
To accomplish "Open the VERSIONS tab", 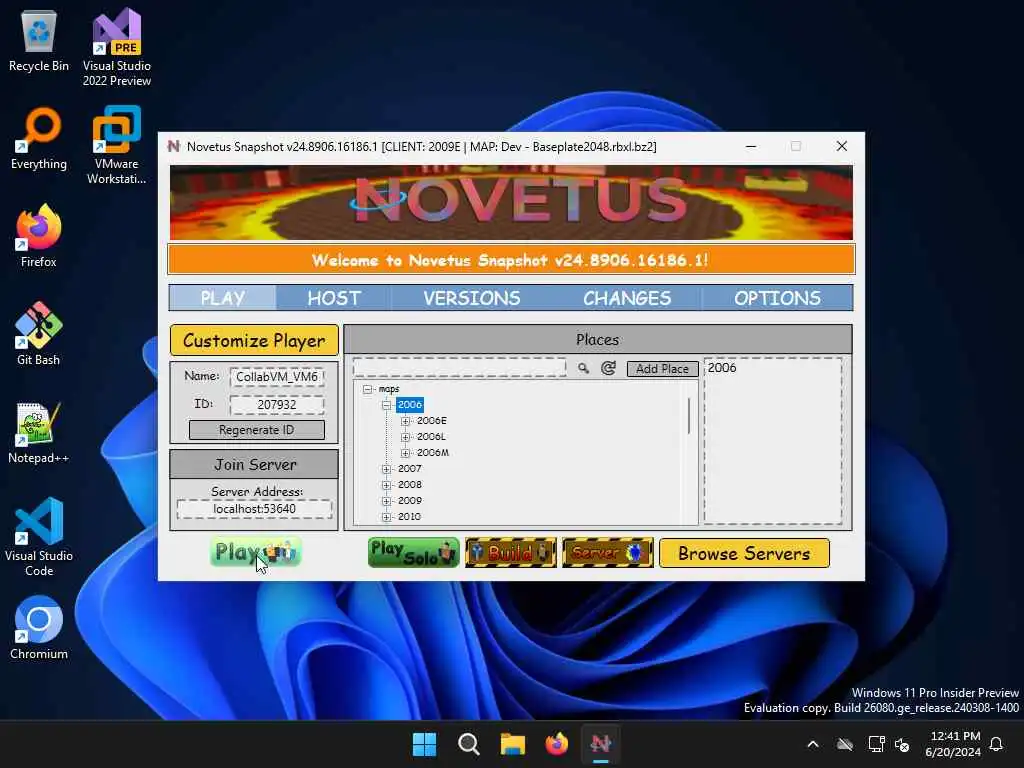I will coord(472,298).
